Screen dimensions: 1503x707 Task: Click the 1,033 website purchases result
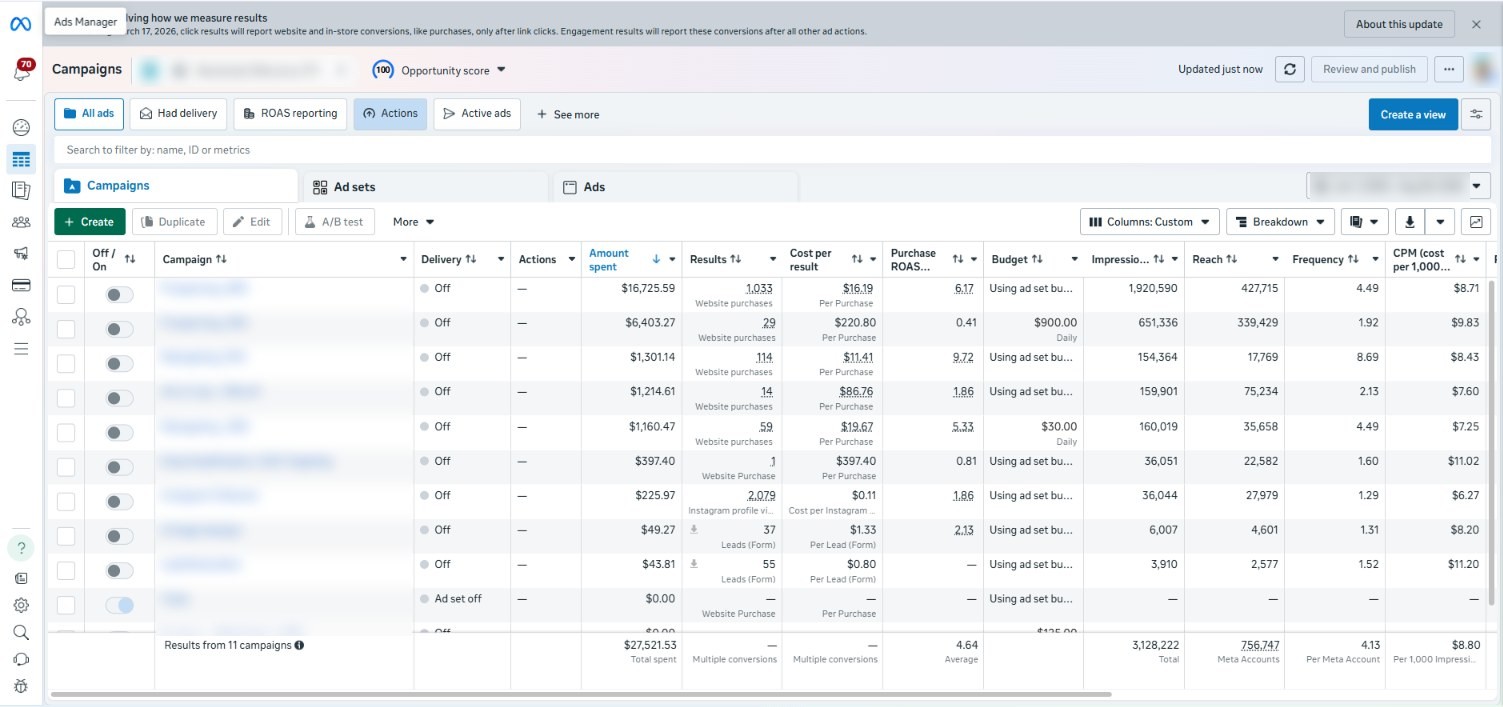(759, 288)
